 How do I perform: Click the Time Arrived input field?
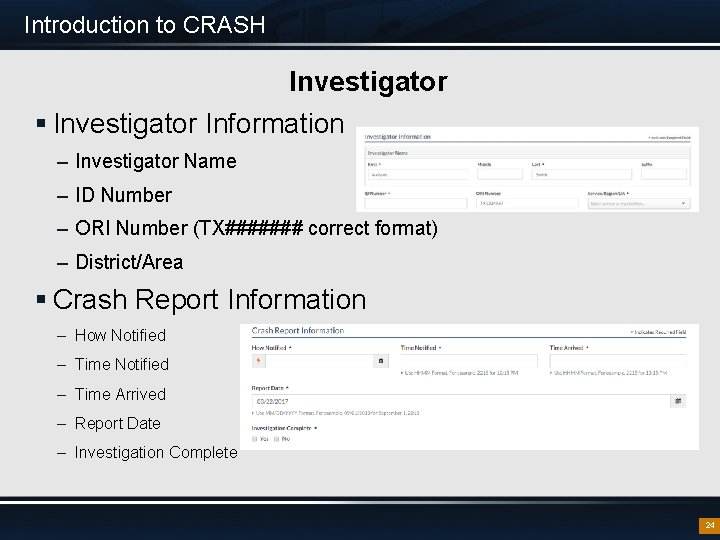618,361
